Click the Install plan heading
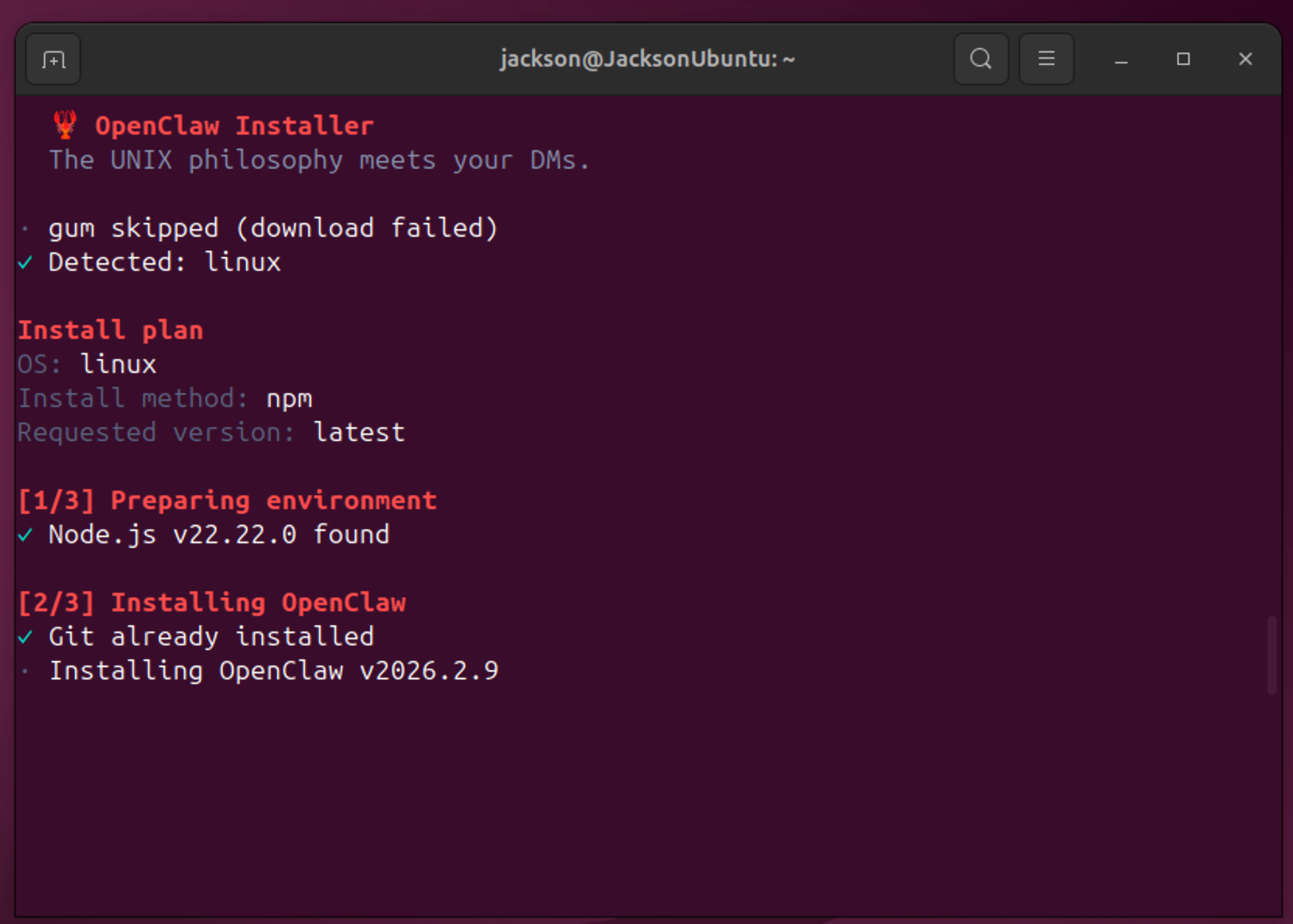Viewport: 1293px width, 924px height. tap(111, 330)
